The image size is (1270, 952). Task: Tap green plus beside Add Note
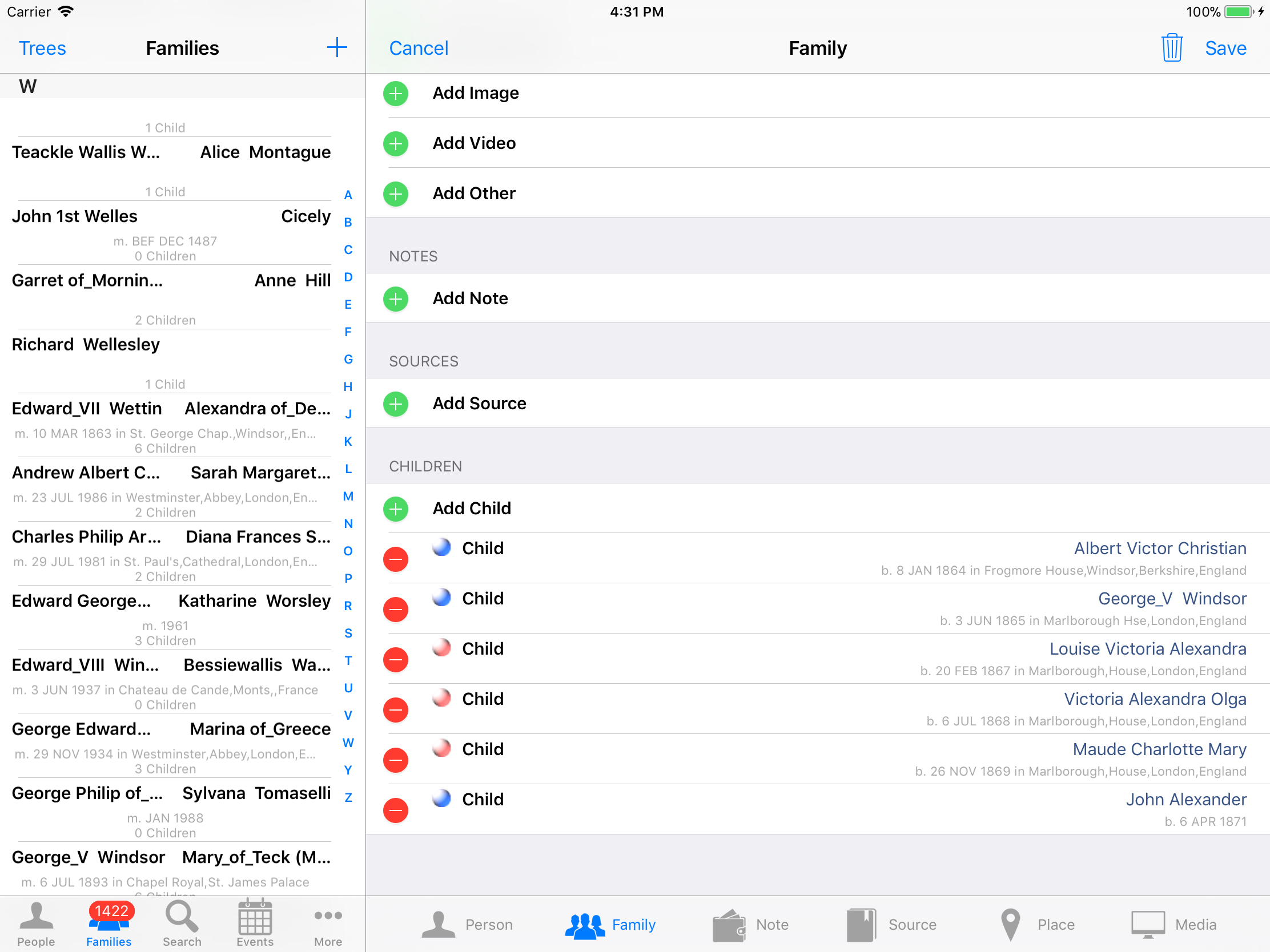(x=396, y=298)
